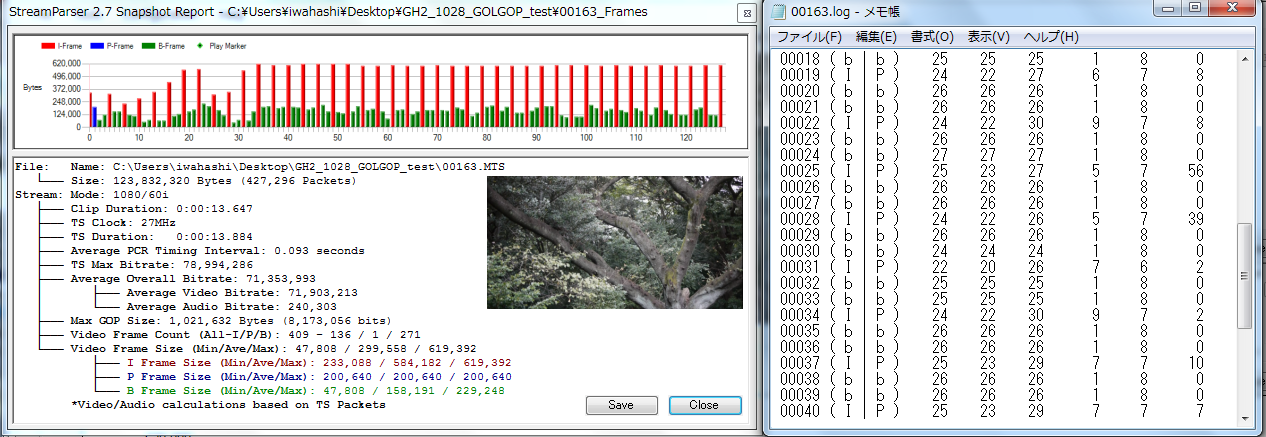
Task: Click the blue P-Frame bar in the chart
Action: pyautogui.click(x=94, y=117)
